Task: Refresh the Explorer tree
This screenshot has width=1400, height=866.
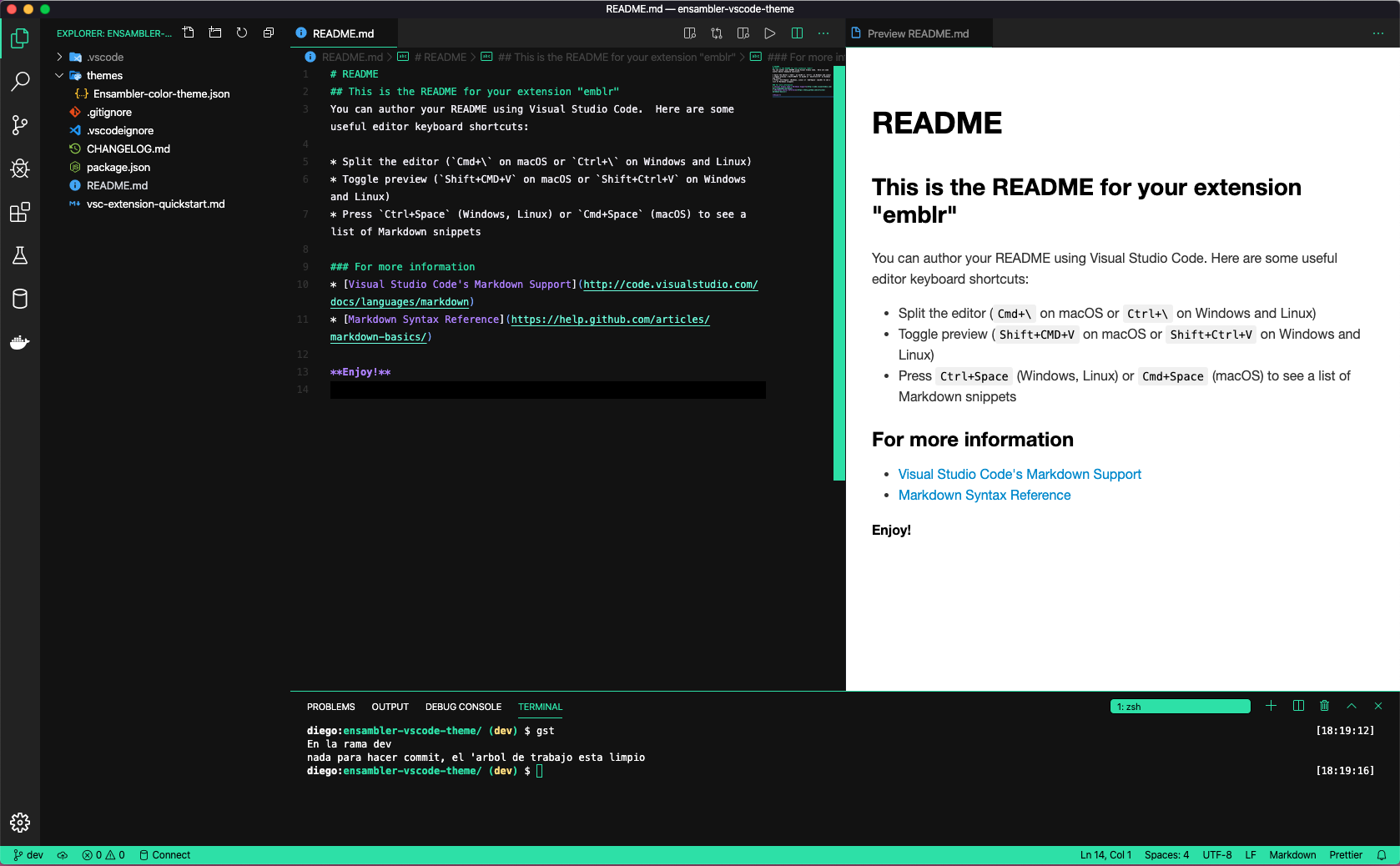Action: pos(242,33)
